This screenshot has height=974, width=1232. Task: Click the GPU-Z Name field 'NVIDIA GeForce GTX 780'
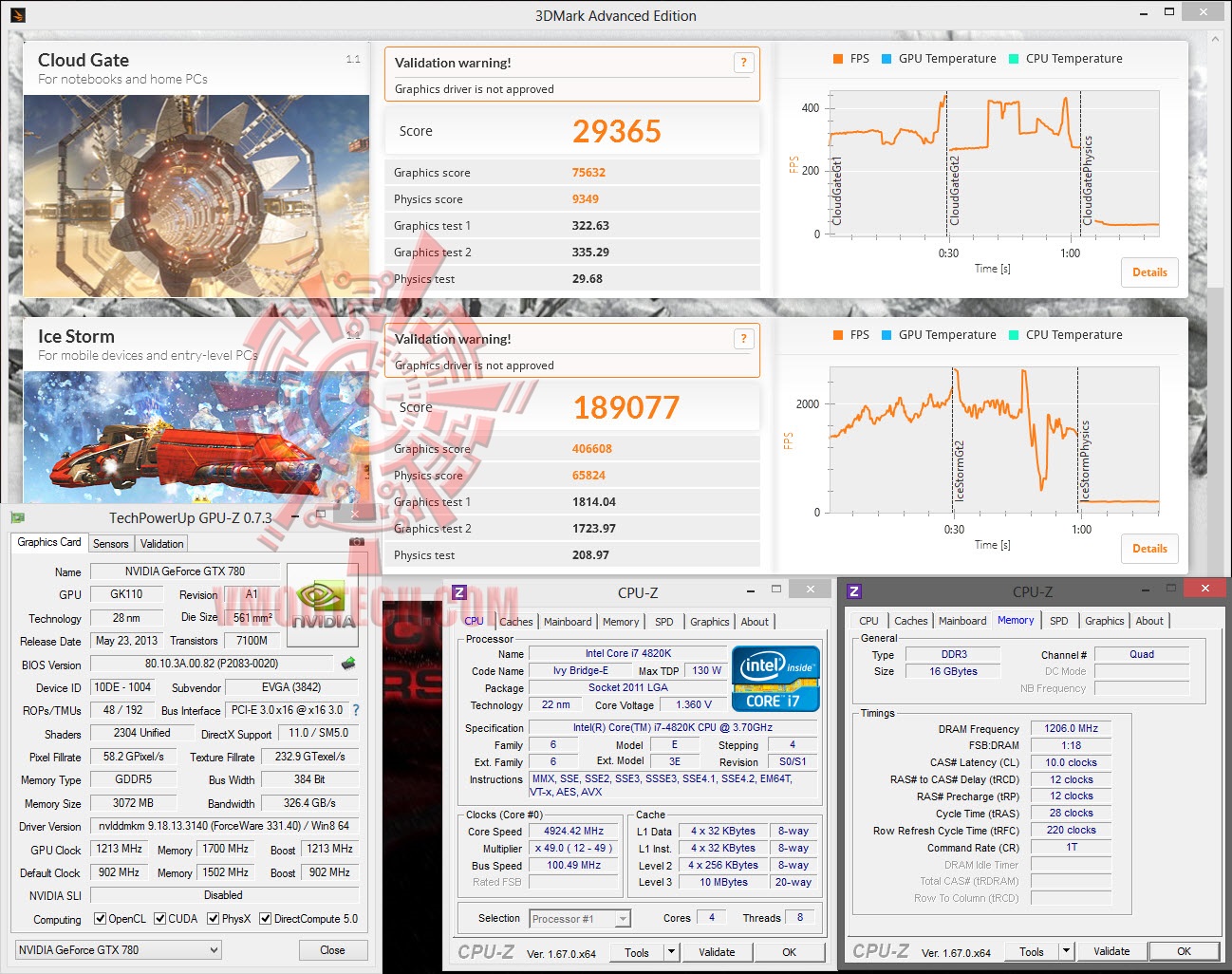[185, 571]
